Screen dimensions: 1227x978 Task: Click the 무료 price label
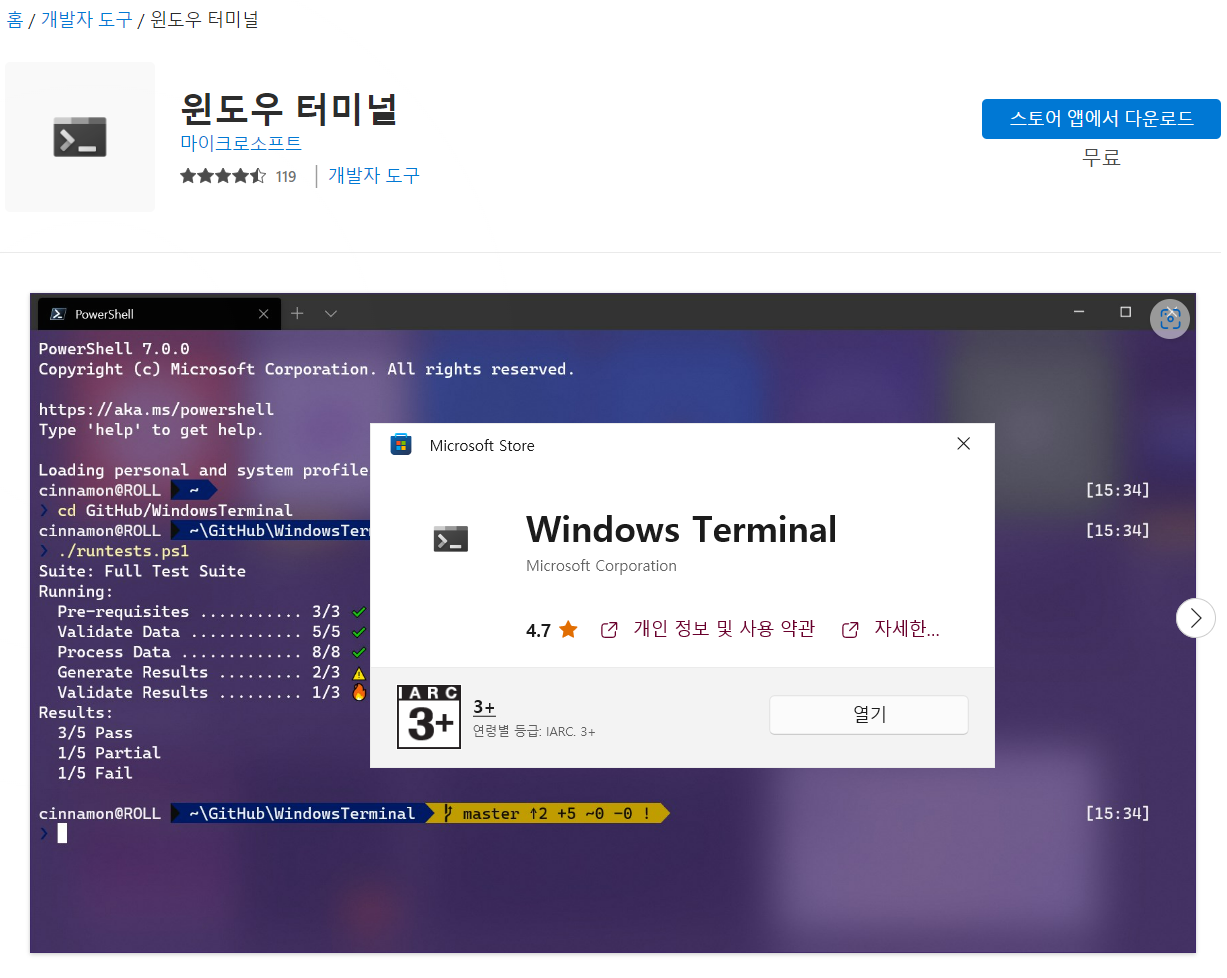1101,157
